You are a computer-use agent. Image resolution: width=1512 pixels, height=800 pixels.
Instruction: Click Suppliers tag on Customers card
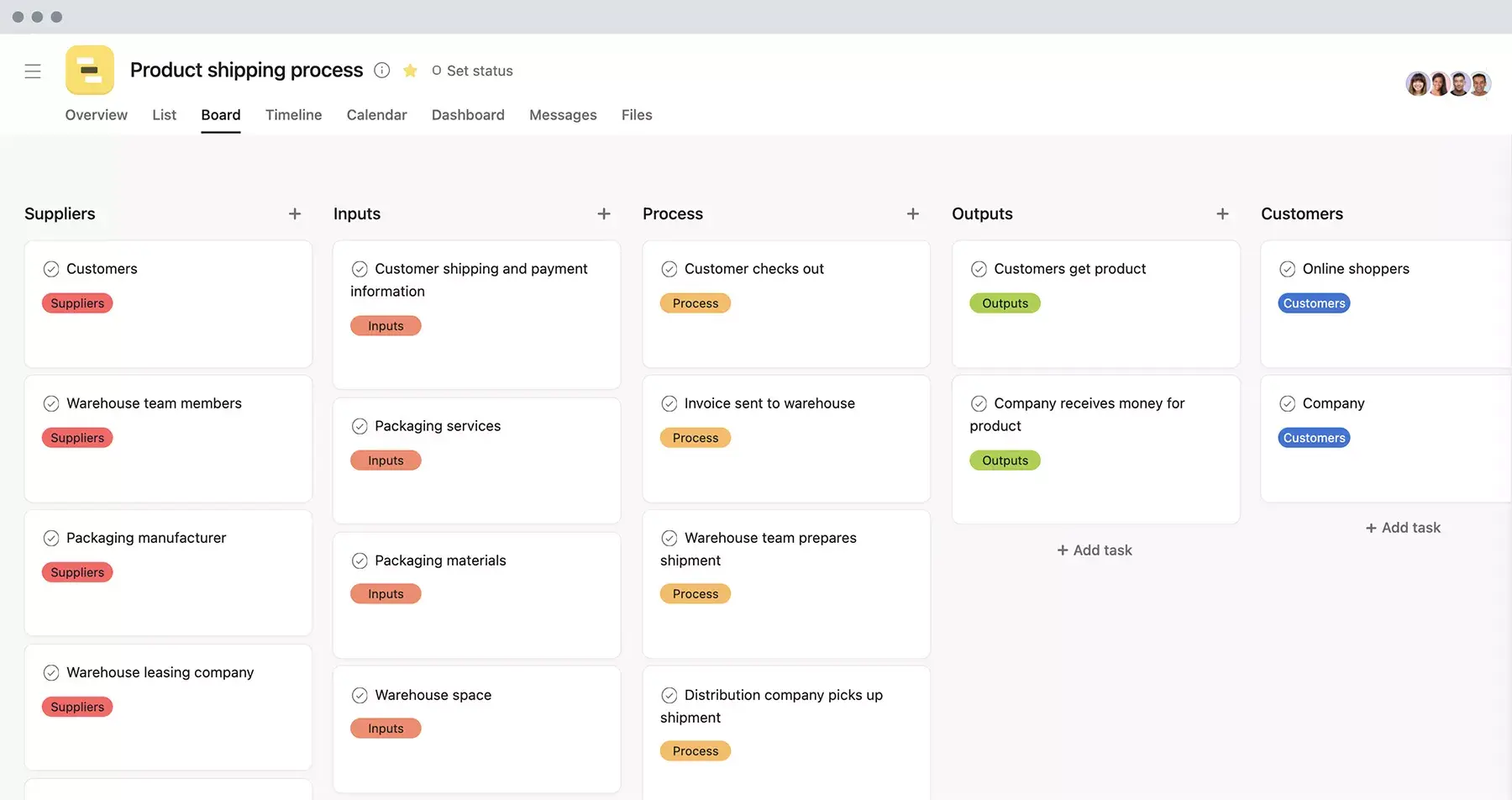tap(77, 303)
